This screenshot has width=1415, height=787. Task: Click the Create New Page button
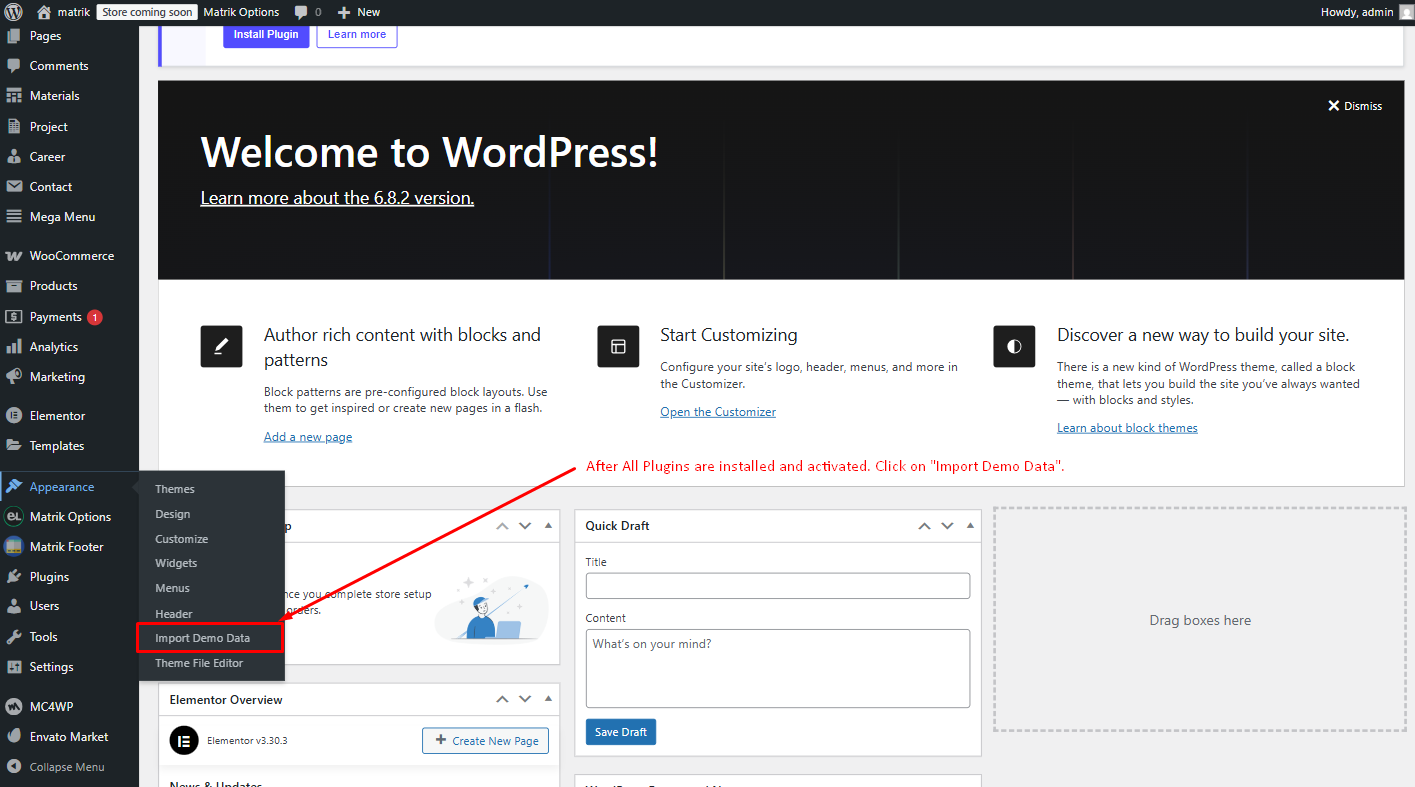(x=486, y=741)
